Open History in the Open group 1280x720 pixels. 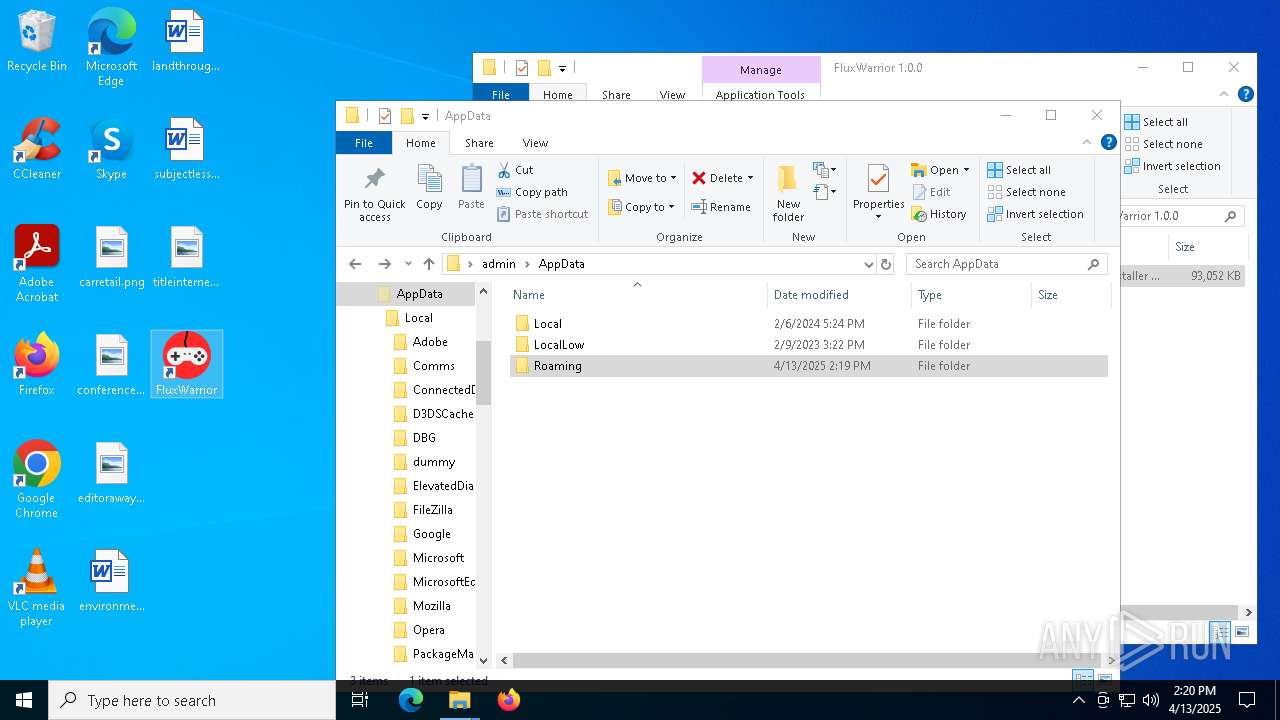(939, 214)
